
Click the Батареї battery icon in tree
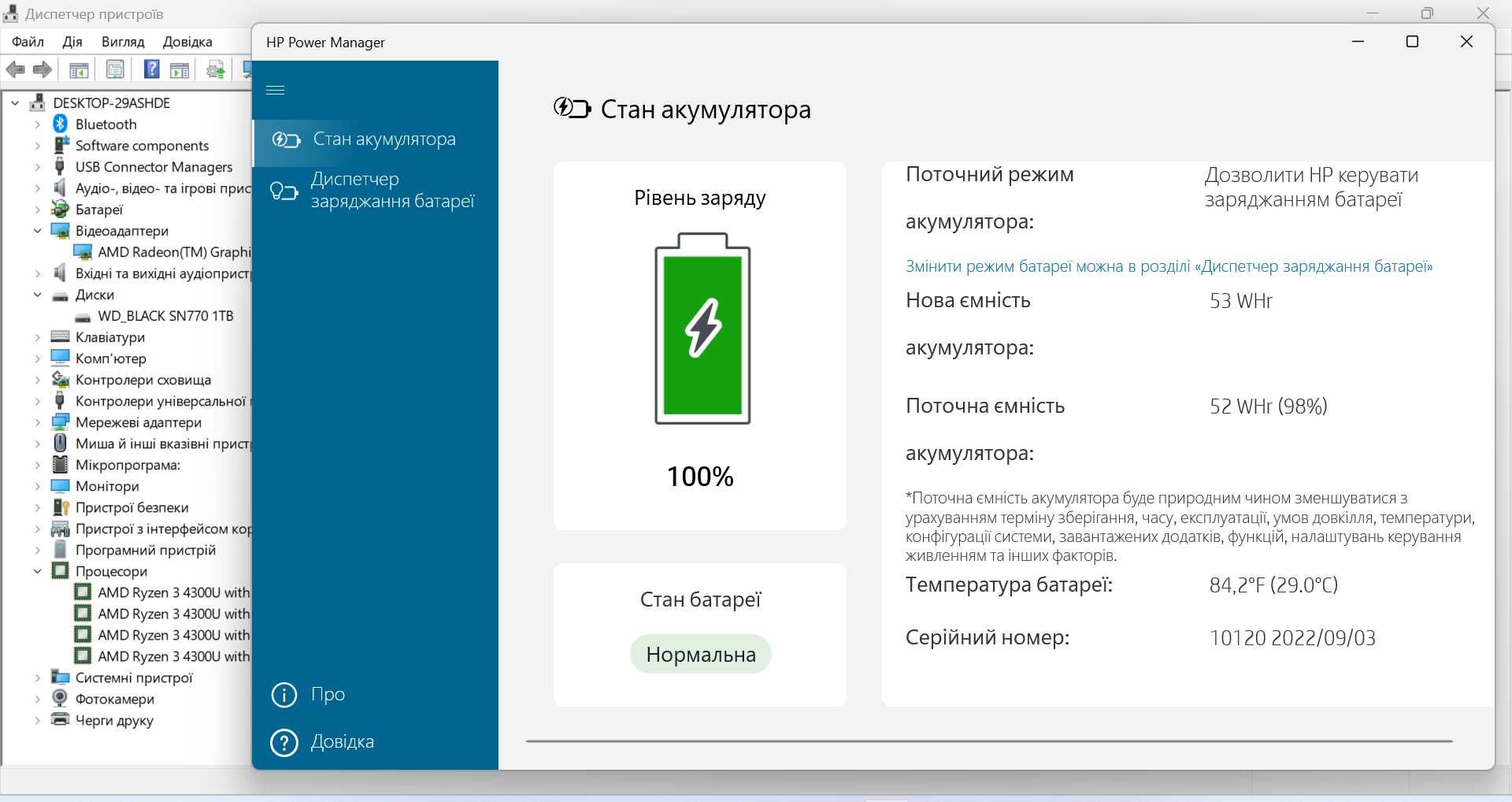[60, 209]
